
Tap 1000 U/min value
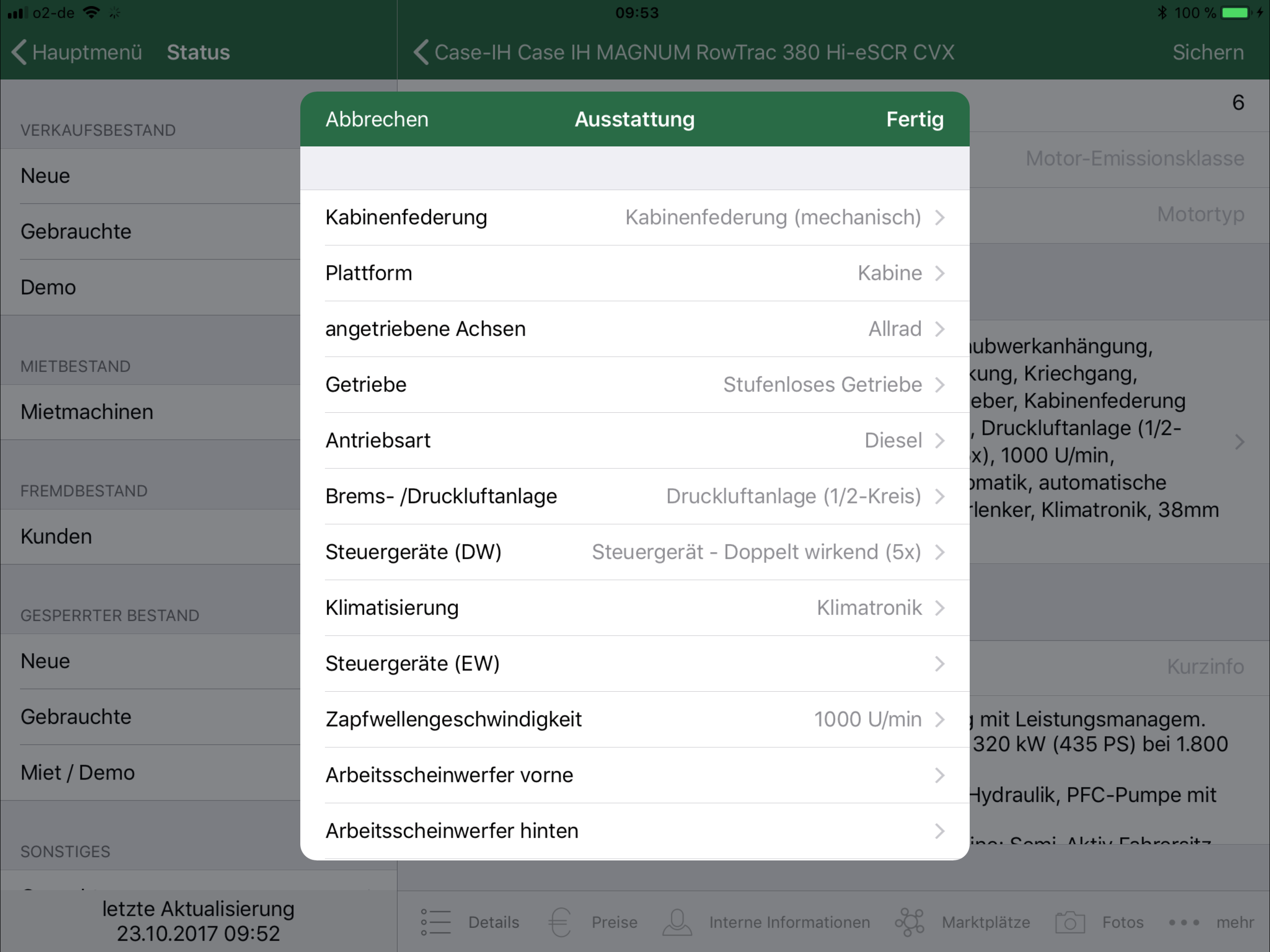pyautogui.click(x=867, y=720)
